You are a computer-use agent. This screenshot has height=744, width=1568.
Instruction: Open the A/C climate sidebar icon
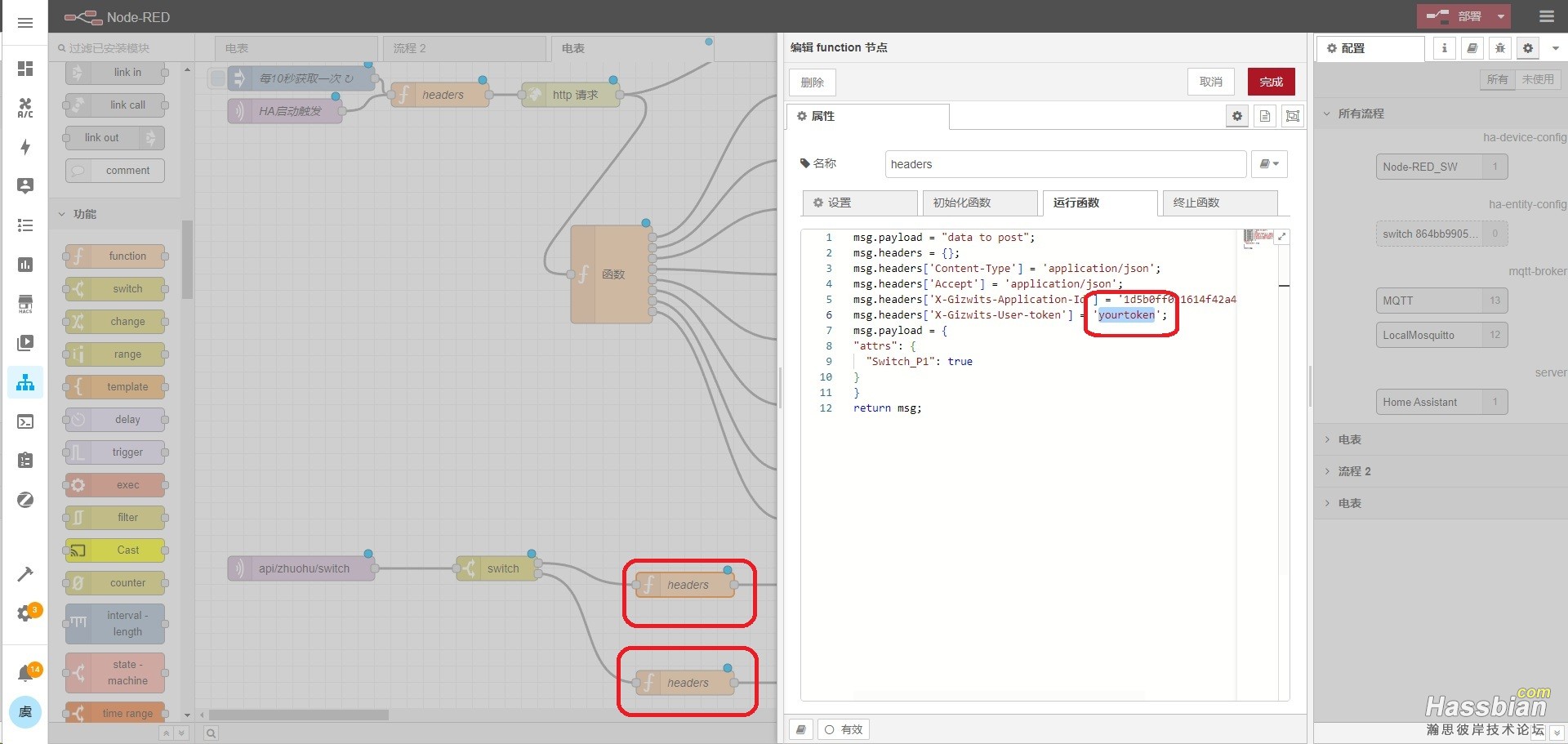click(x=25, y=108)
